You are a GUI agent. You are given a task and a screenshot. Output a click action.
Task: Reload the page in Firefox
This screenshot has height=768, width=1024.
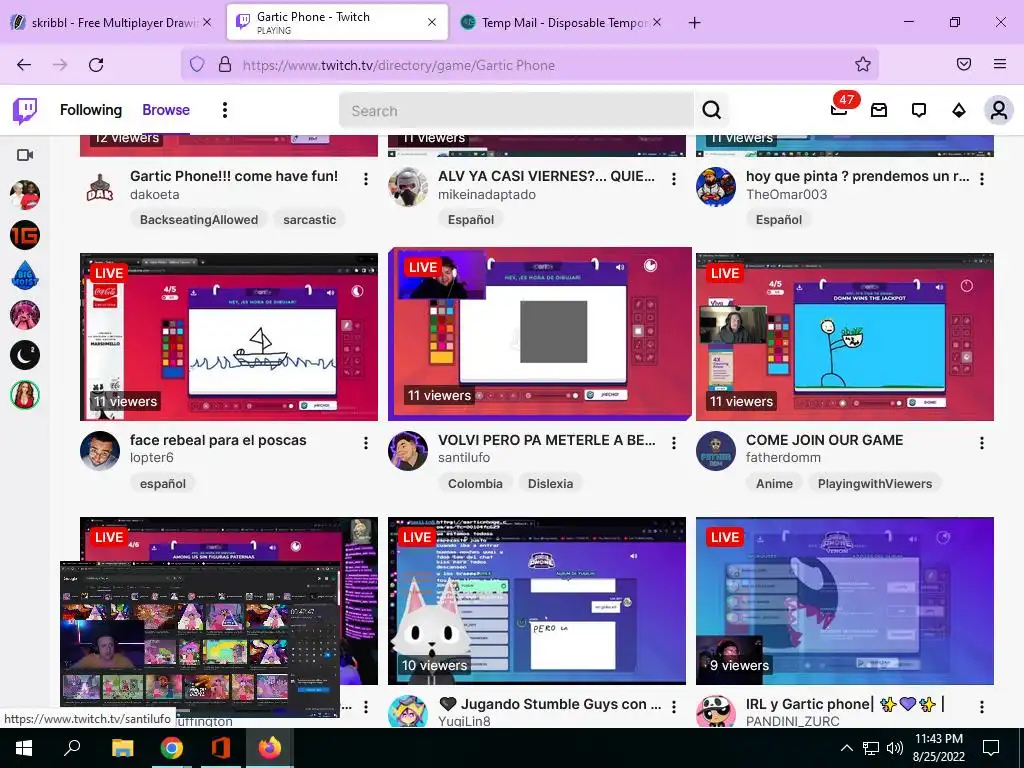coord(96,64)
